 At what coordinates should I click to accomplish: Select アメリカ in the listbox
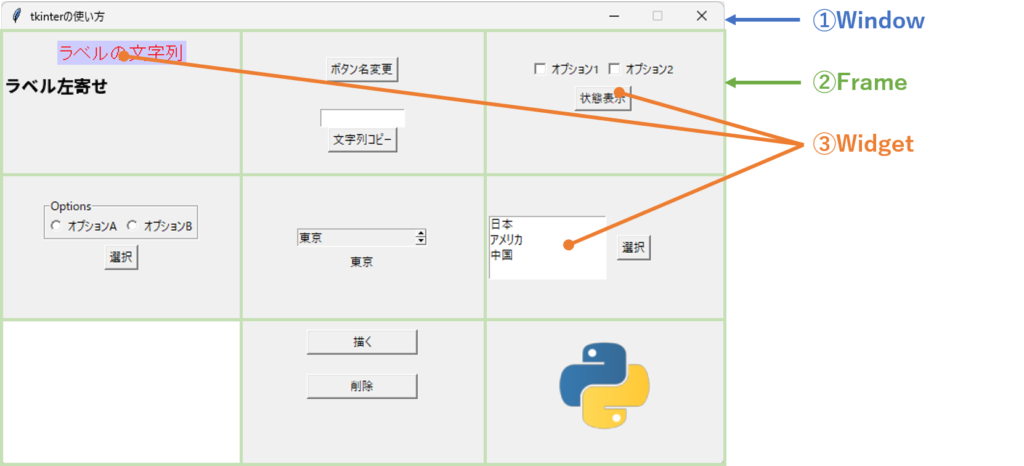(506, 240)
